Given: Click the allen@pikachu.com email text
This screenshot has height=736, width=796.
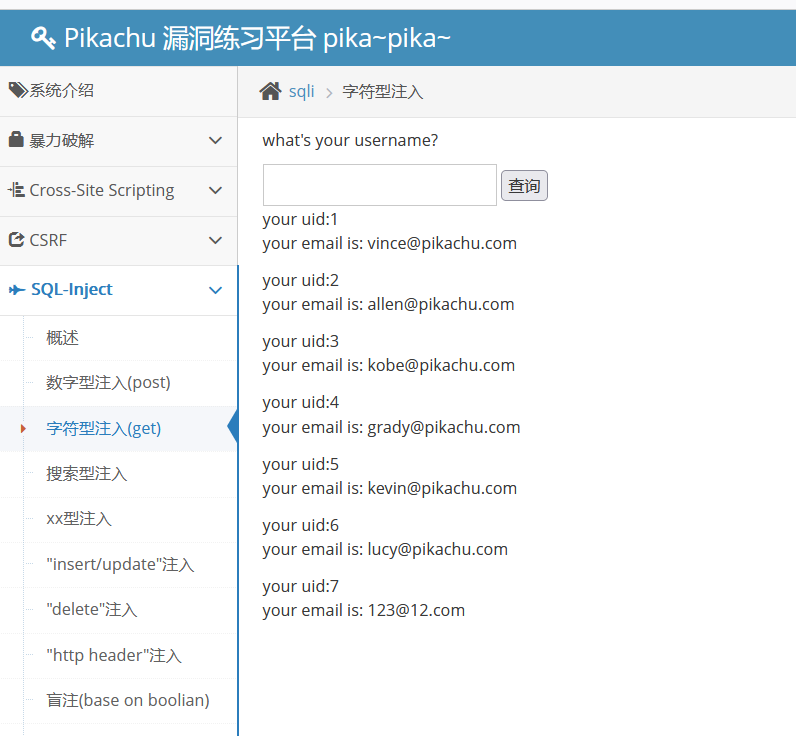Looking at the screenshot, I should (441, 305).
